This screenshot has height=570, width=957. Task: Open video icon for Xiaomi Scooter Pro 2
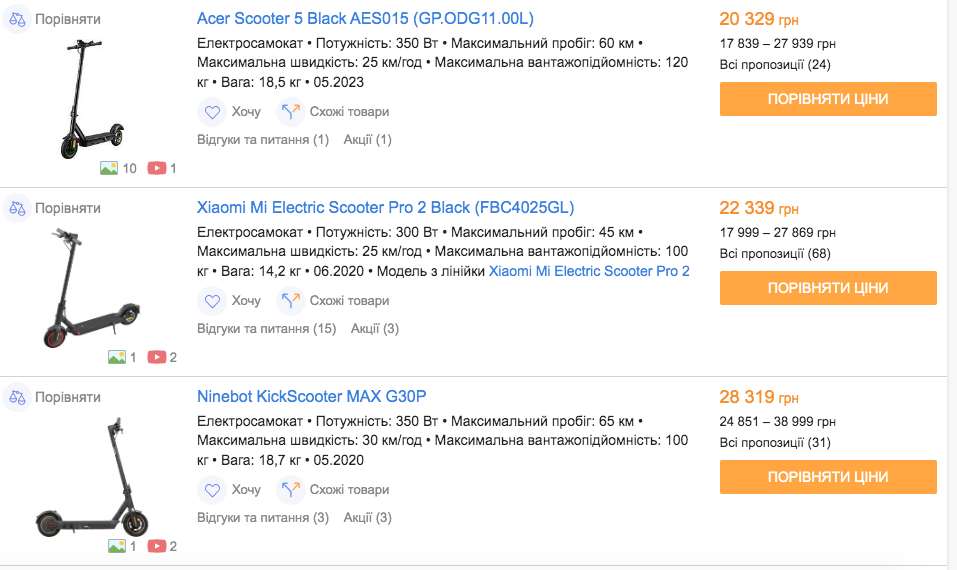click(x=157, y=357)
